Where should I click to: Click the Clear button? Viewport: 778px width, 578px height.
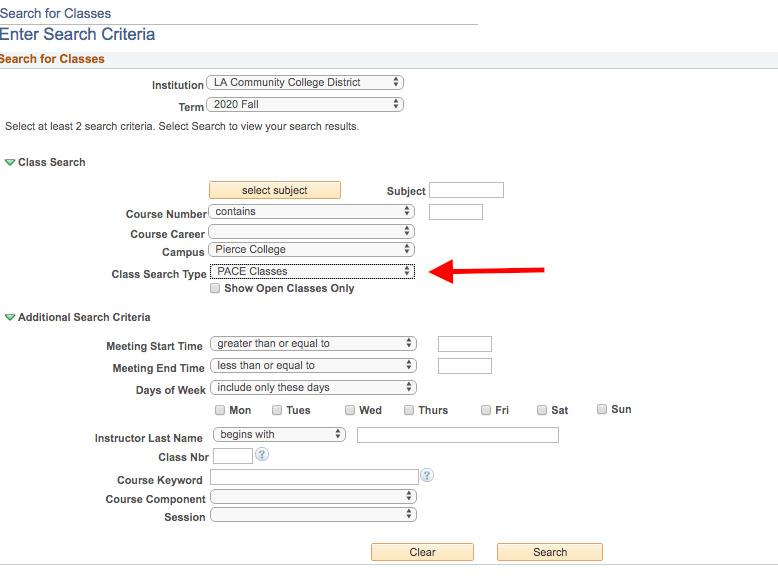click(x=422, y=552)
